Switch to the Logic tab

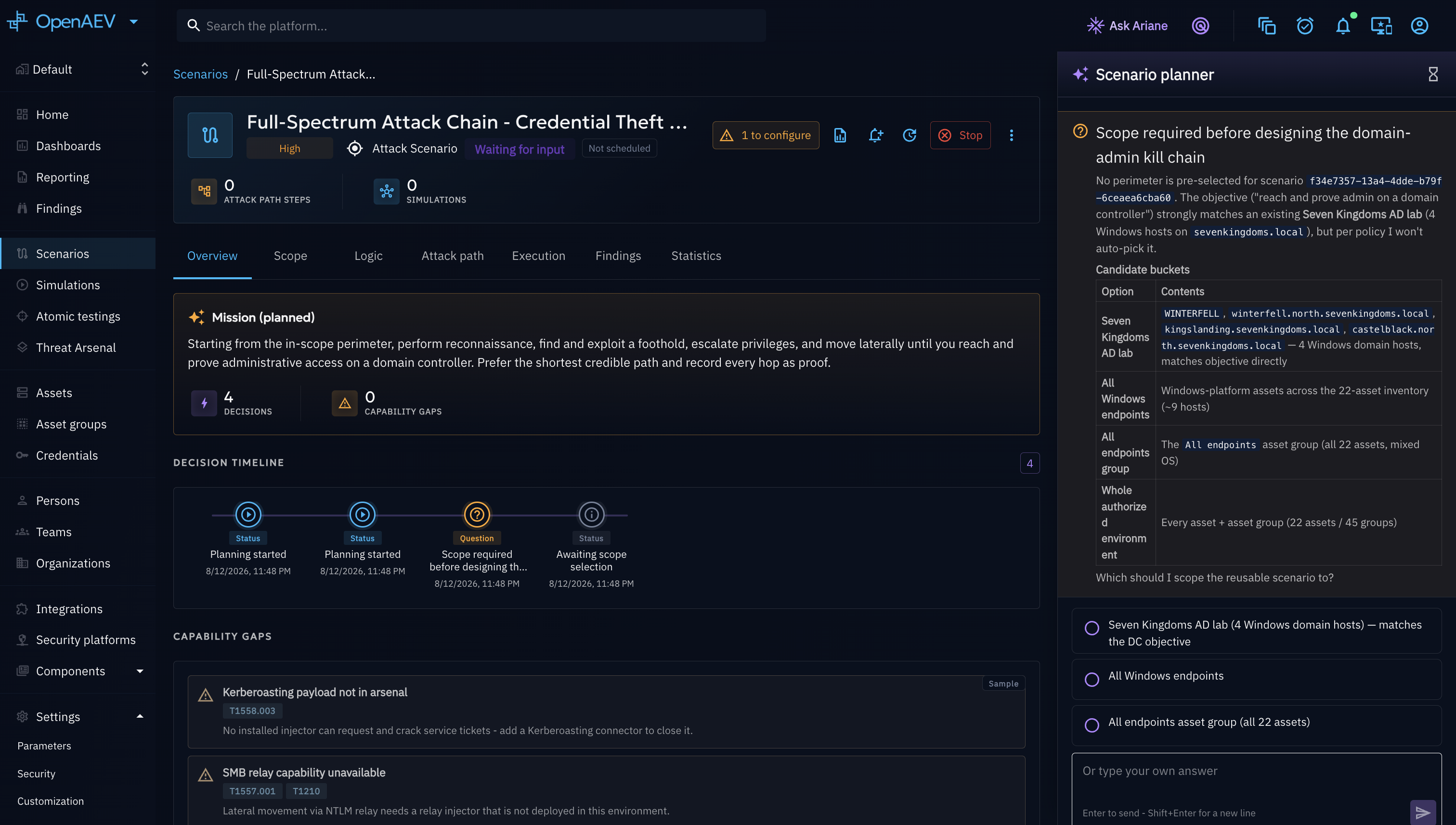coord(368,256)
